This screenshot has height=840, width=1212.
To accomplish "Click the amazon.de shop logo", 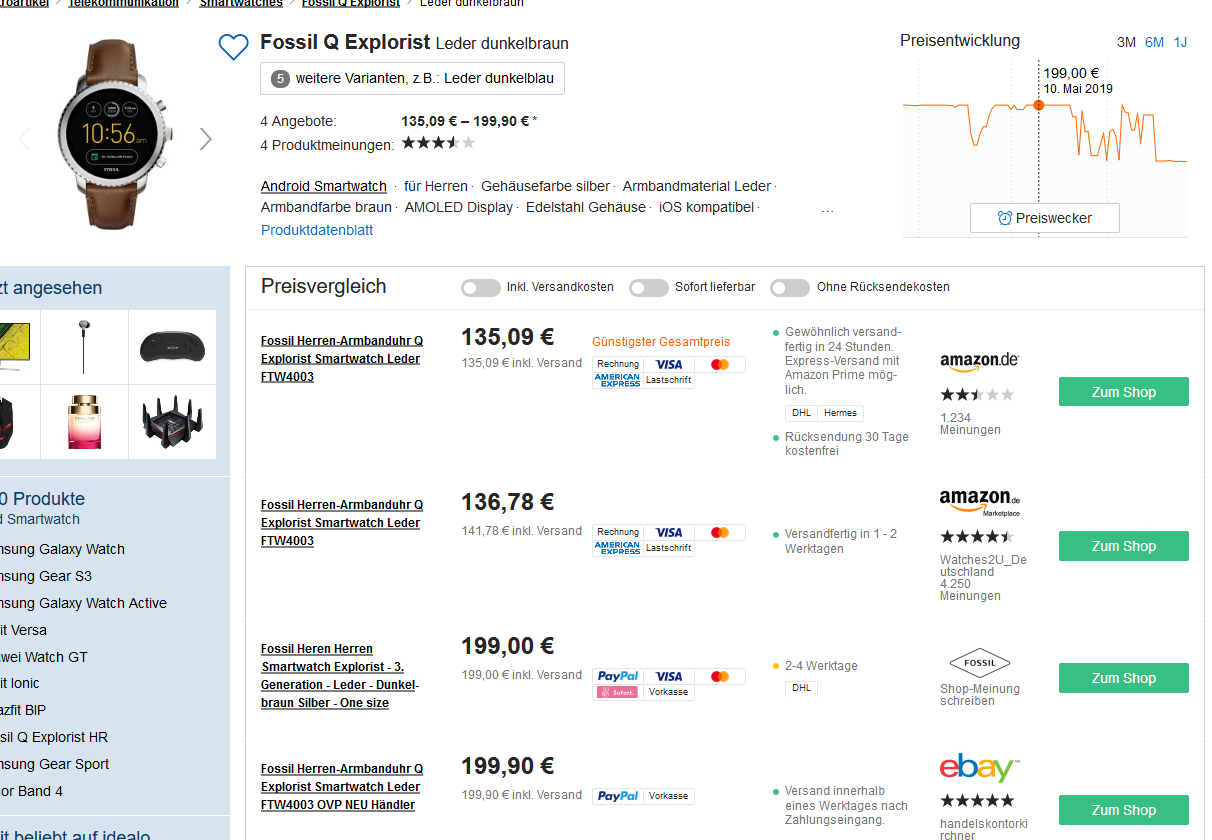I will tap(979, 360).
